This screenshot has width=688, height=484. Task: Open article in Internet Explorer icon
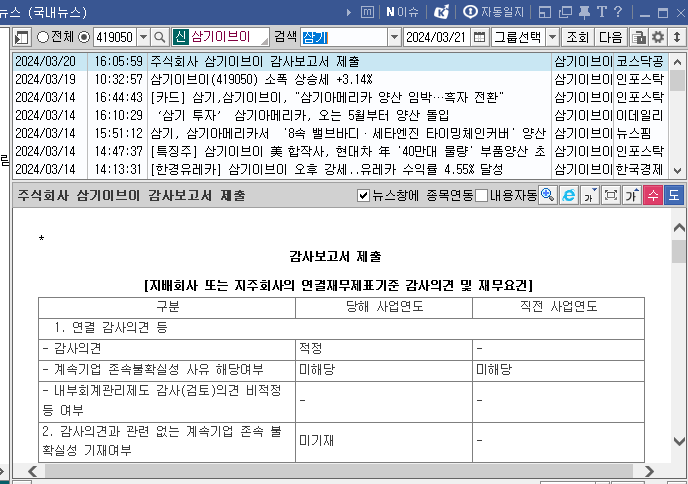[569, 195]
